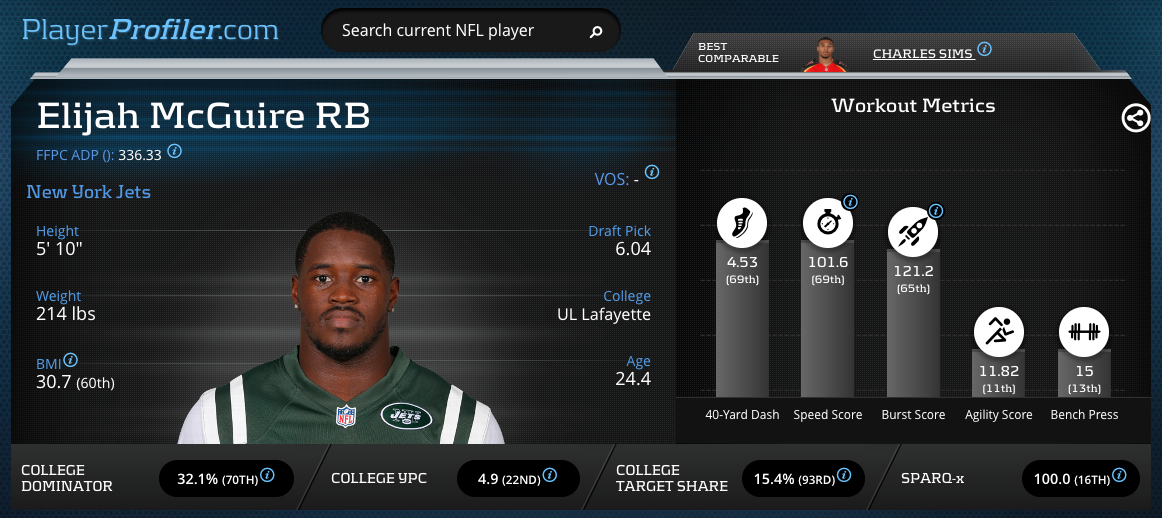Screen dimensions: 1162x518
Task: Click College Dominator 32.1% value pill
Action: point(227,479)
